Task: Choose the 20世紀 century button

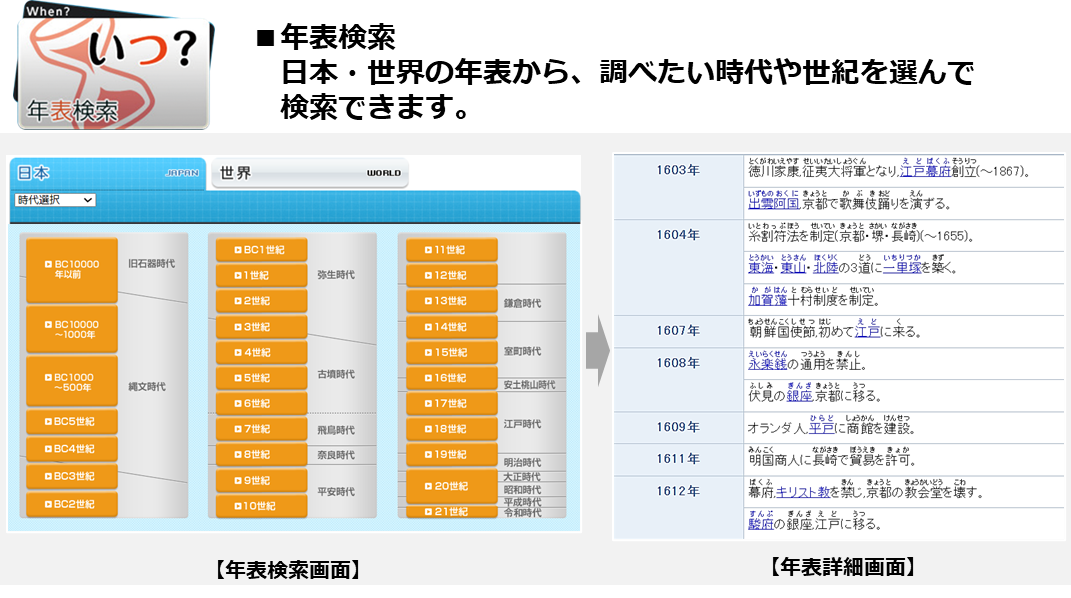Action: [451, 486]
